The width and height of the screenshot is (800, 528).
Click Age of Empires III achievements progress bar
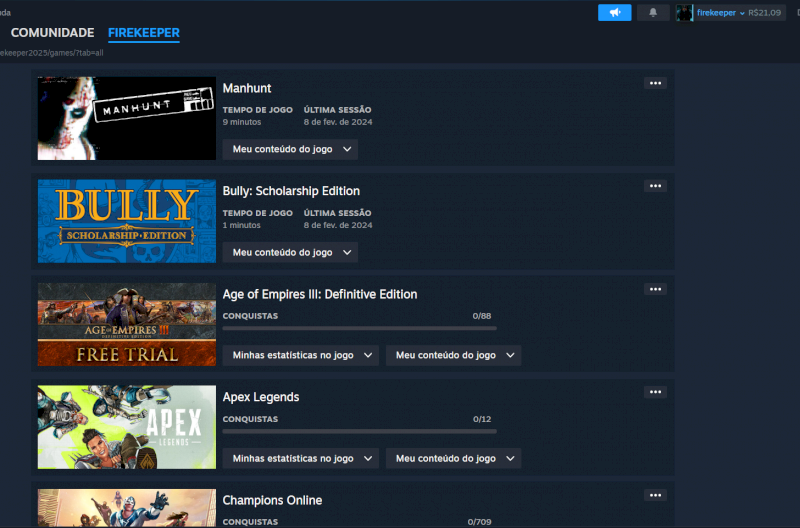(x=360, y=329)
